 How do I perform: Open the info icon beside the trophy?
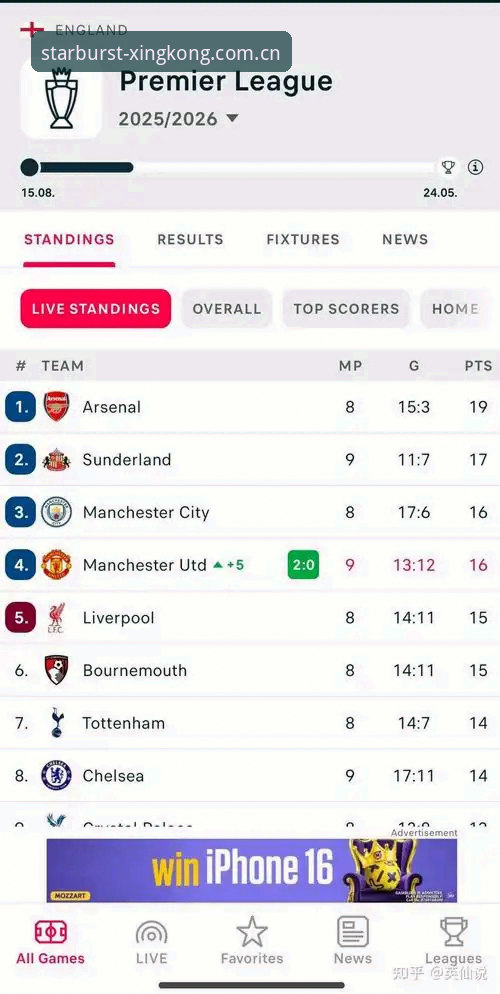coord(475,167)
